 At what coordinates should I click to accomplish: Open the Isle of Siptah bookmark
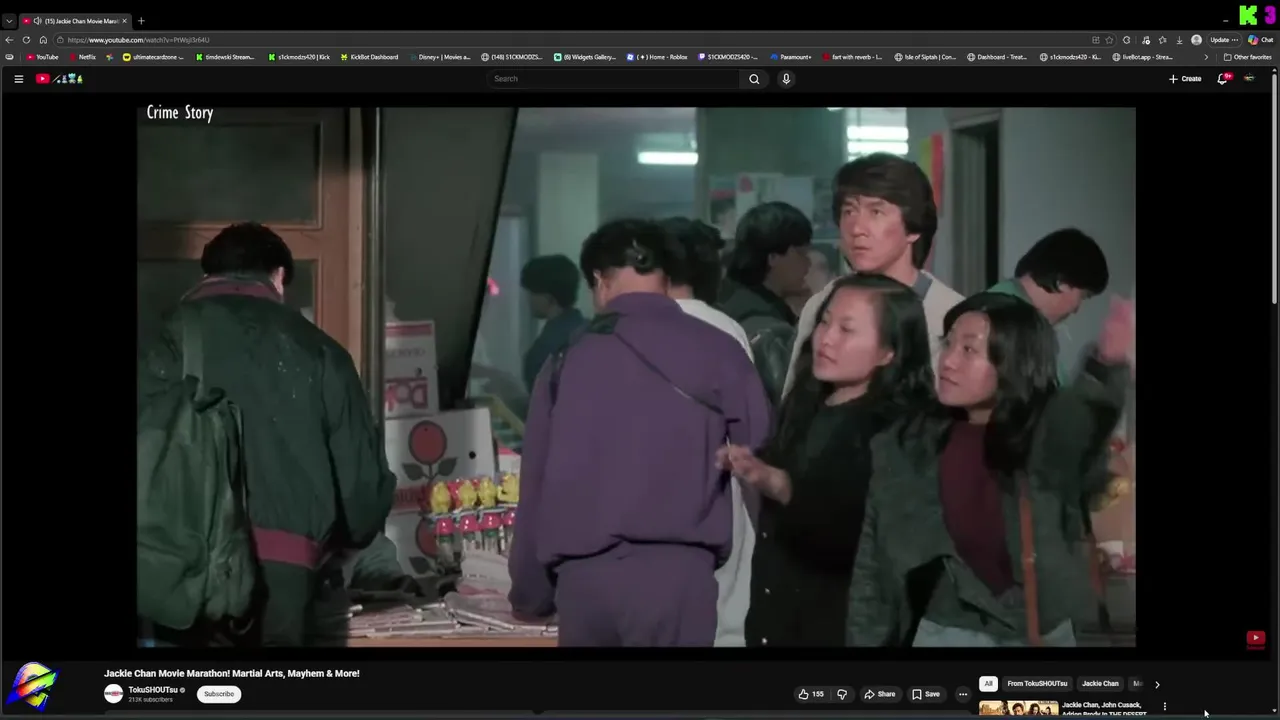tap(925, 57)
